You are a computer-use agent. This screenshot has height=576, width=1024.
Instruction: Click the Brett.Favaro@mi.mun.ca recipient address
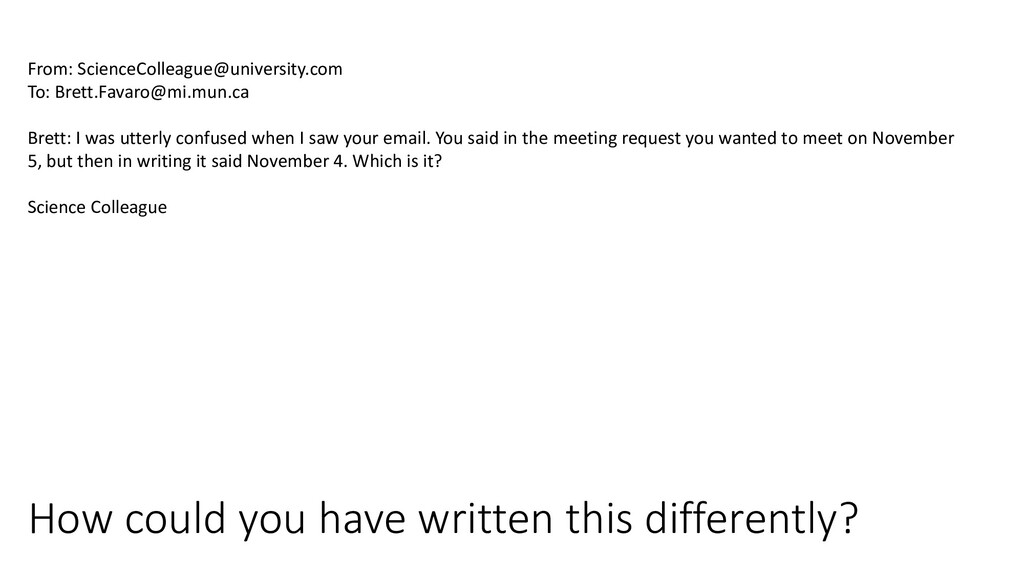click(152, 92)
